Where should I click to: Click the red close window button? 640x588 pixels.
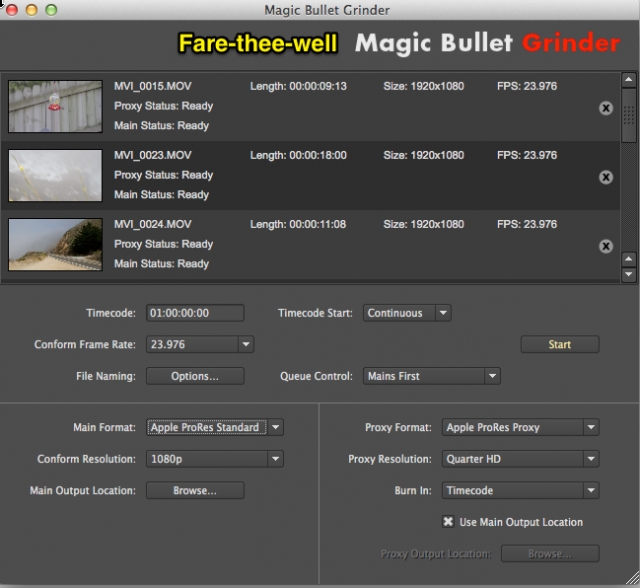[12, 10]
